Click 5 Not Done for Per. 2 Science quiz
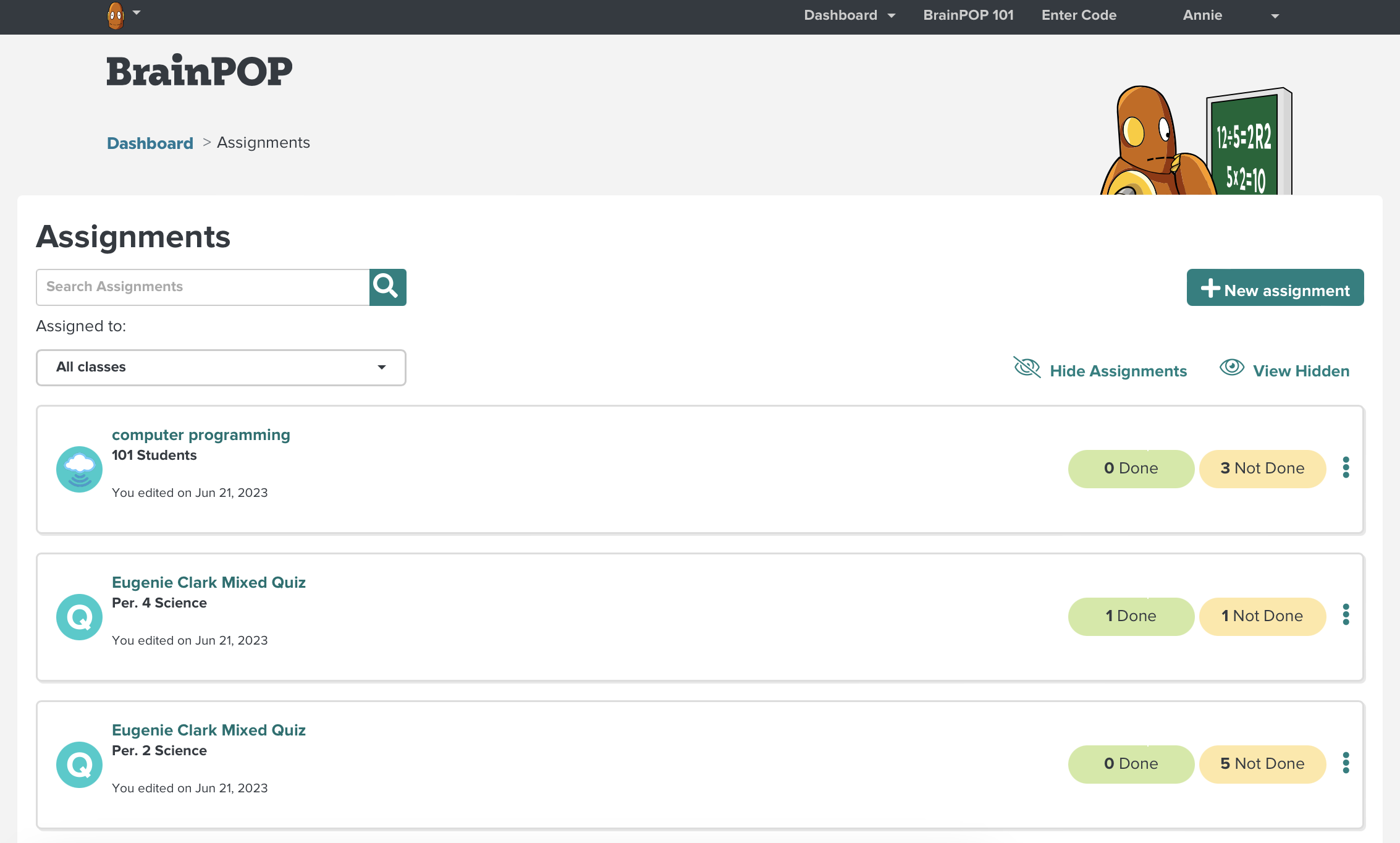Screen dimensions: 1400x843 click(1263, 764)
